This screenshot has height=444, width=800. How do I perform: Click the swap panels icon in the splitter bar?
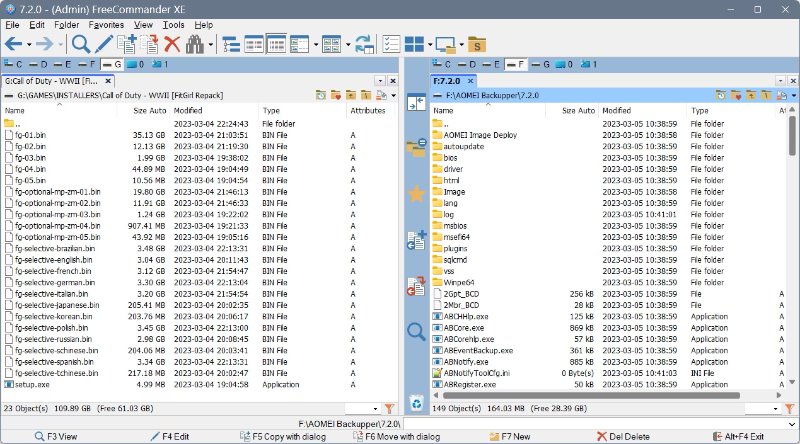coord(416,102)
